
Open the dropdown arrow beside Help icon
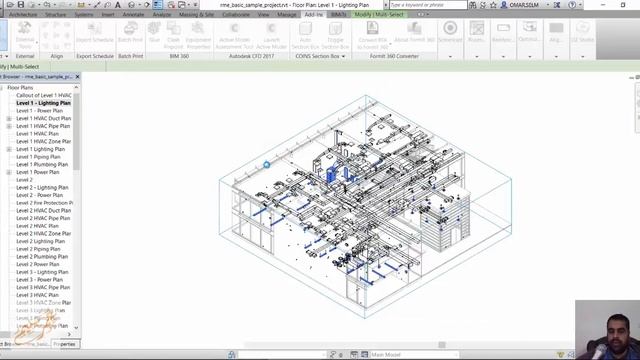pyautogui.click(x=580, y=5)
